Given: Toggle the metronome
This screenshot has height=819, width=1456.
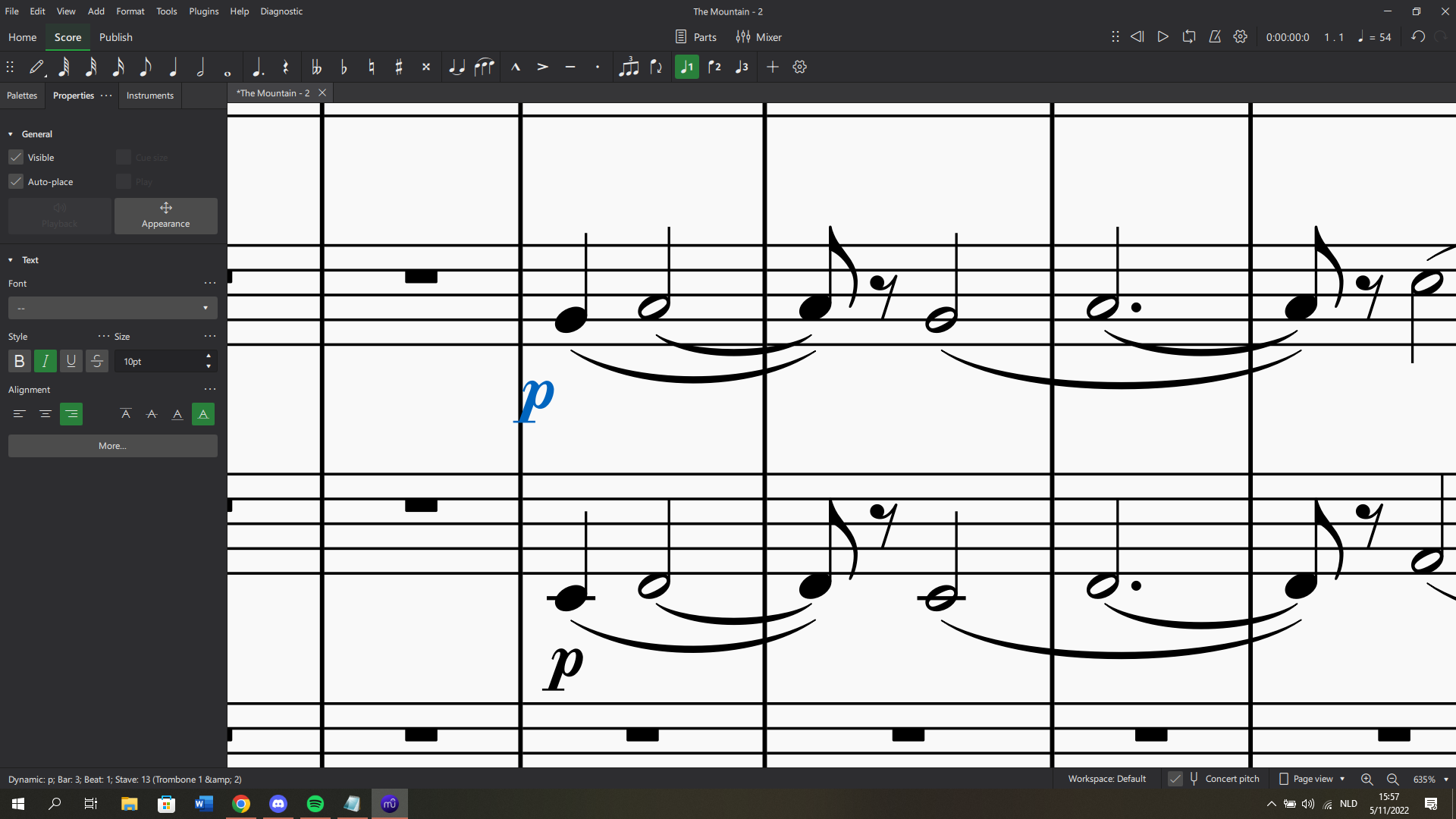Looking at the screenshot, I should click(1215, 36).
